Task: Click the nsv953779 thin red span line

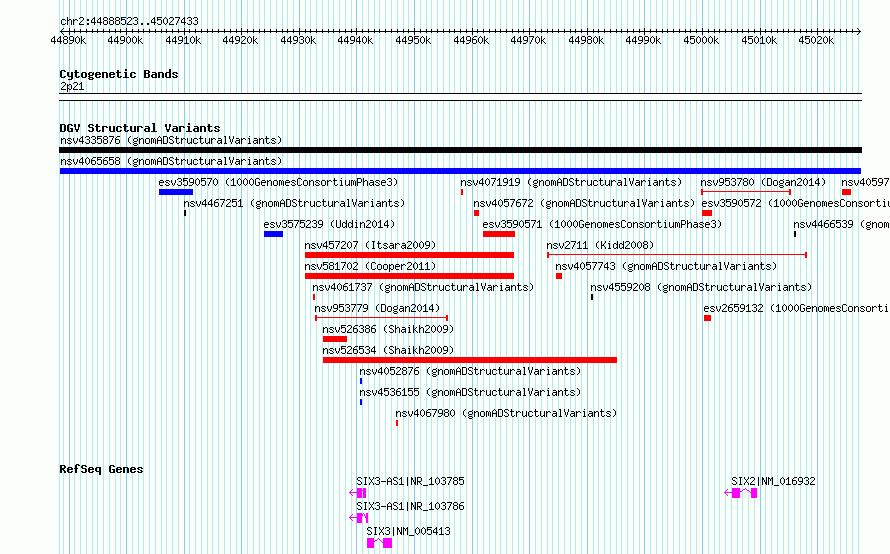Action: pos(381,318)
